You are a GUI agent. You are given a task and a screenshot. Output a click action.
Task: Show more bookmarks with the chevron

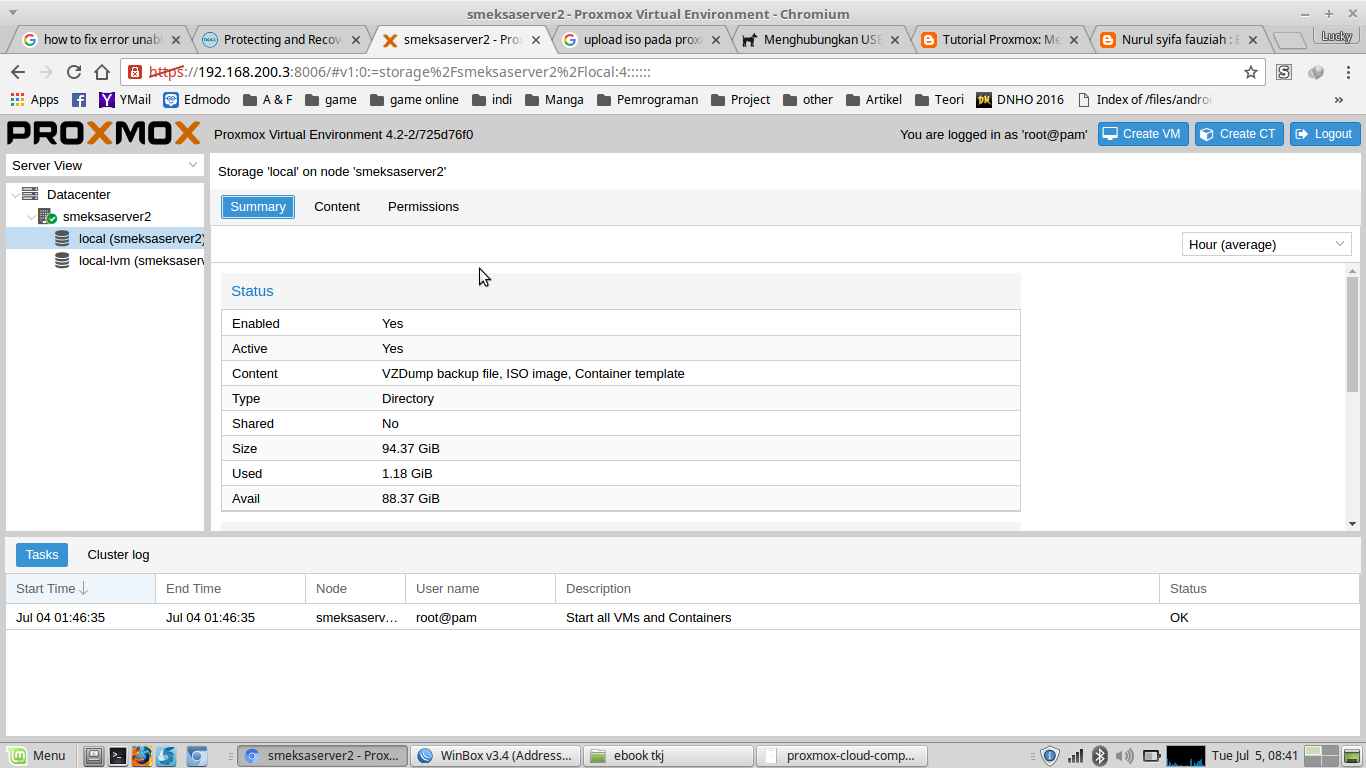click(x=1339, y=99)
